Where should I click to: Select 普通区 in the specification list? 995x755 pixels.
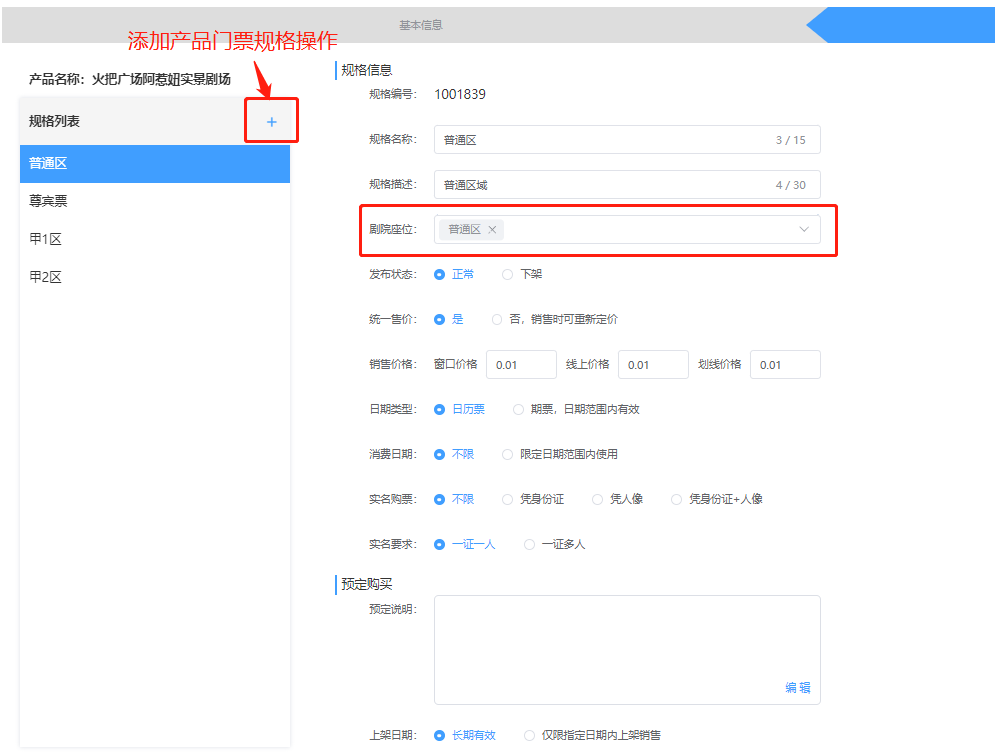click(48, 163)
